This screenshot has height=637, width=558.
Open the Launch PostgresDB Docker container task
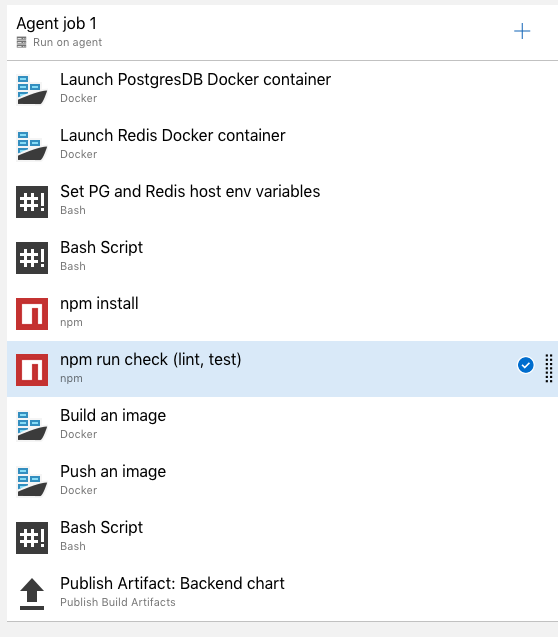(282, 89)
